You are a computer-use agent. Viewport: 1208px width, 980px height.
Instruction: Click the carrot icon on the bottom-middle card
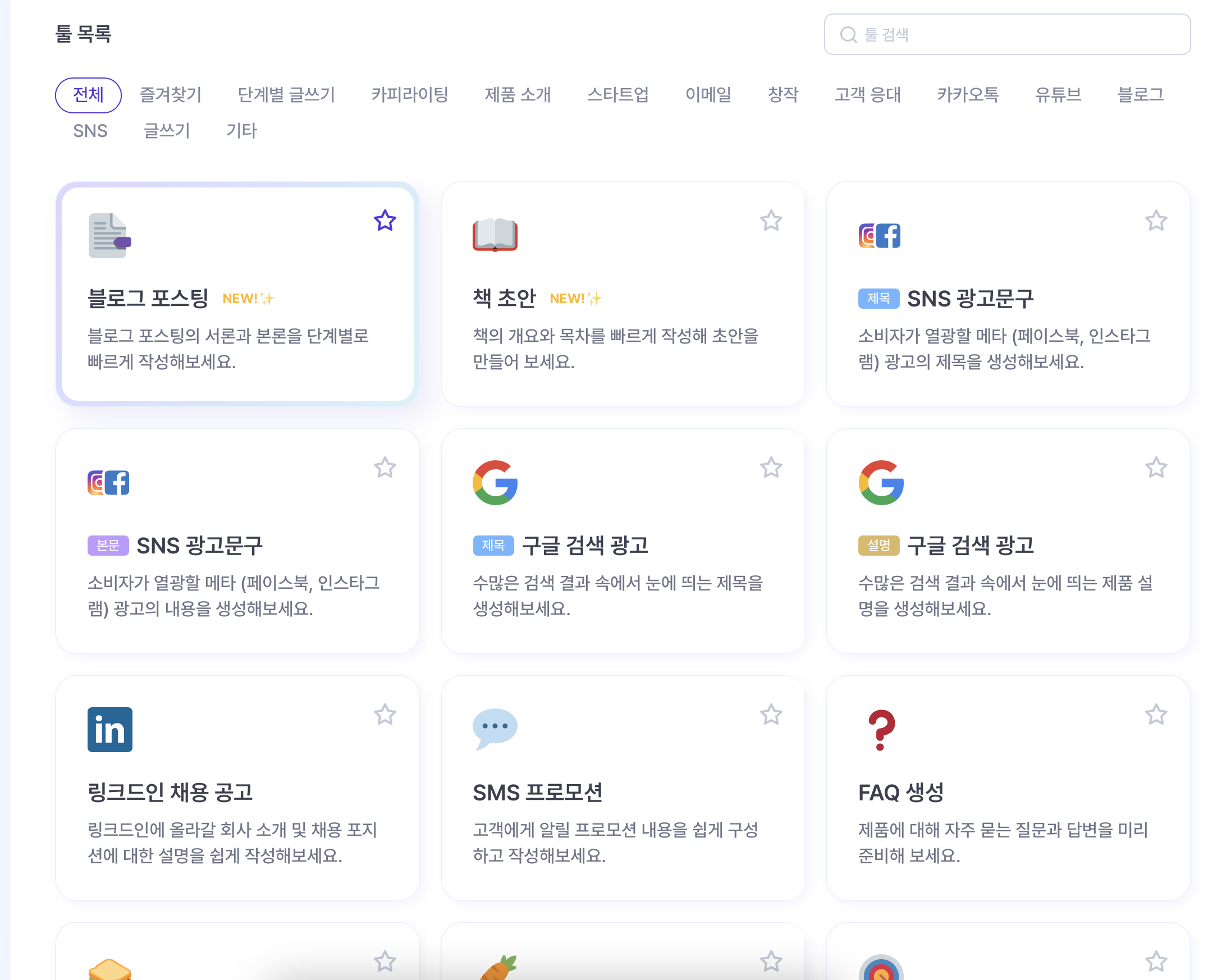coord(497,967)
